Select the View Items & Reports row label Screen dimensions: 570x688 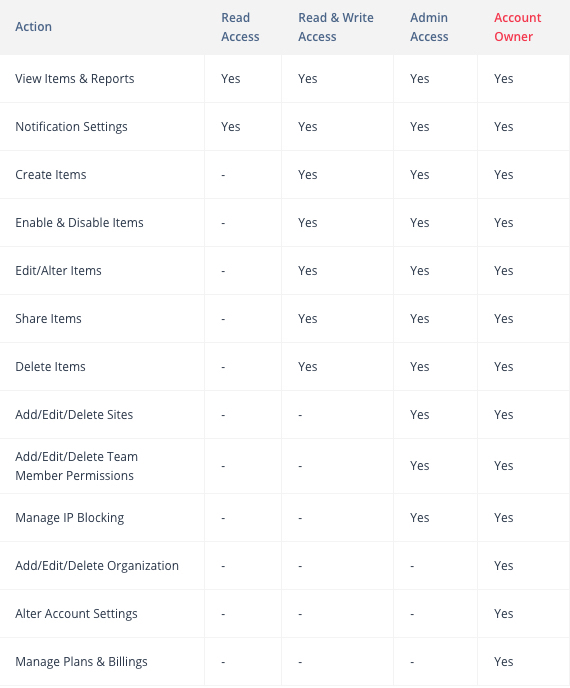coord(75,79)
